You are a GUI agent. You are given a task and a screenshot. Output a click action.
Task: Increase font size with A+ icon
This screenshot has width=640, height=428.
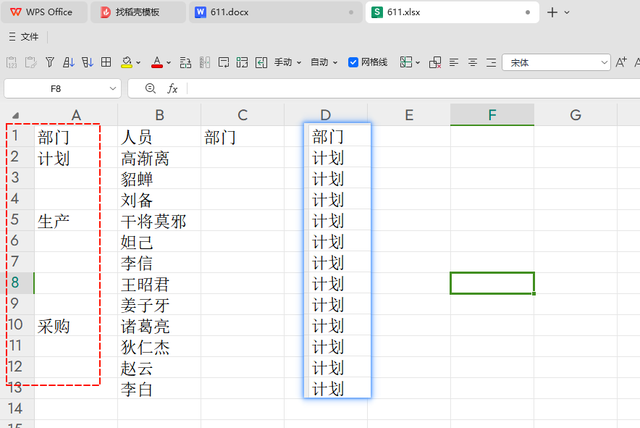[621, 62]
